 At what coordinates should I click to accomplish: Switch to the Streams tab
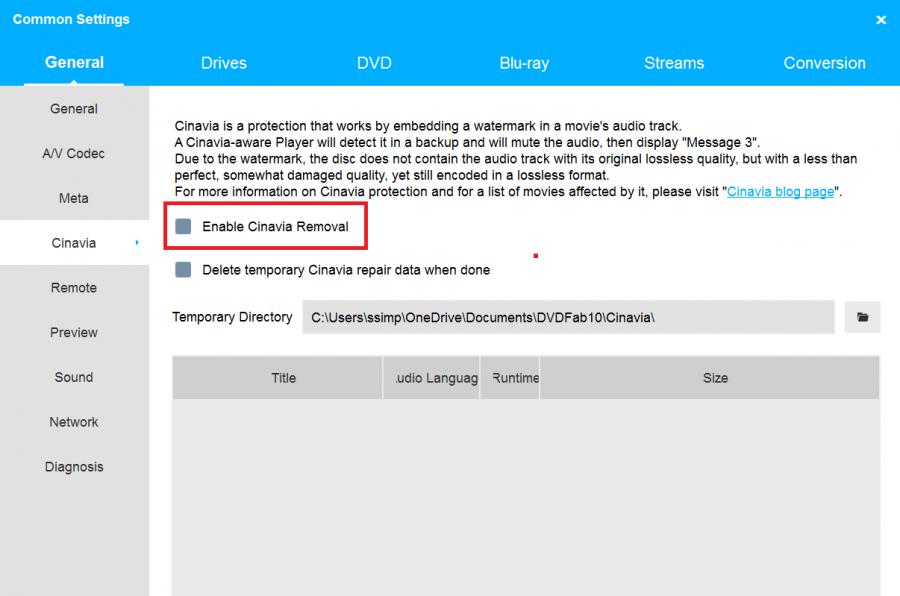coord(674,63)
